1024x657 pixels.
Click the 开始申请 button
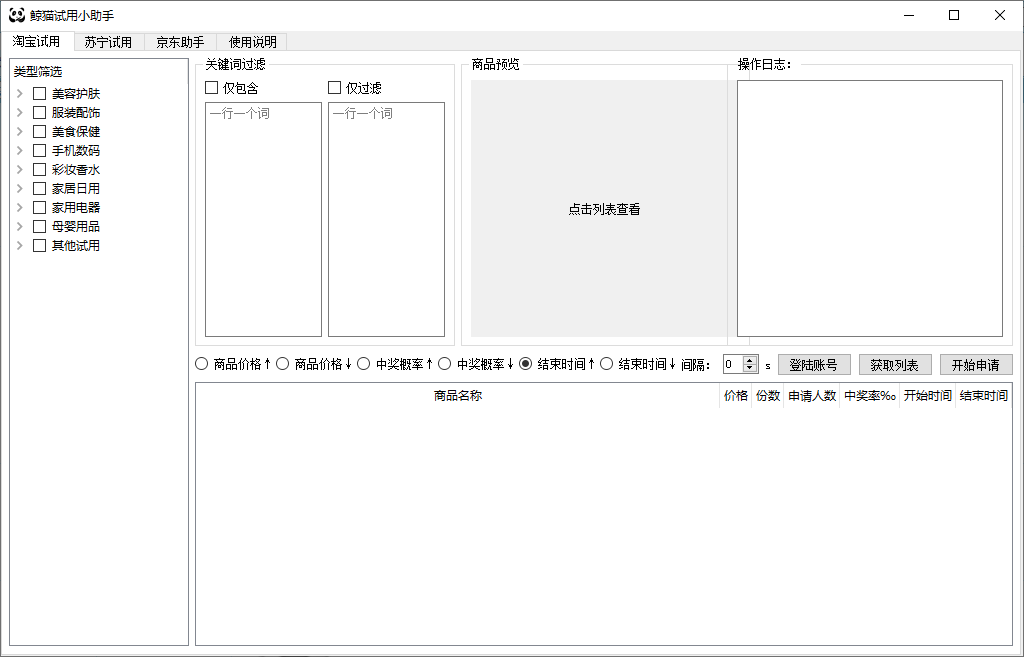click(976, 365)
